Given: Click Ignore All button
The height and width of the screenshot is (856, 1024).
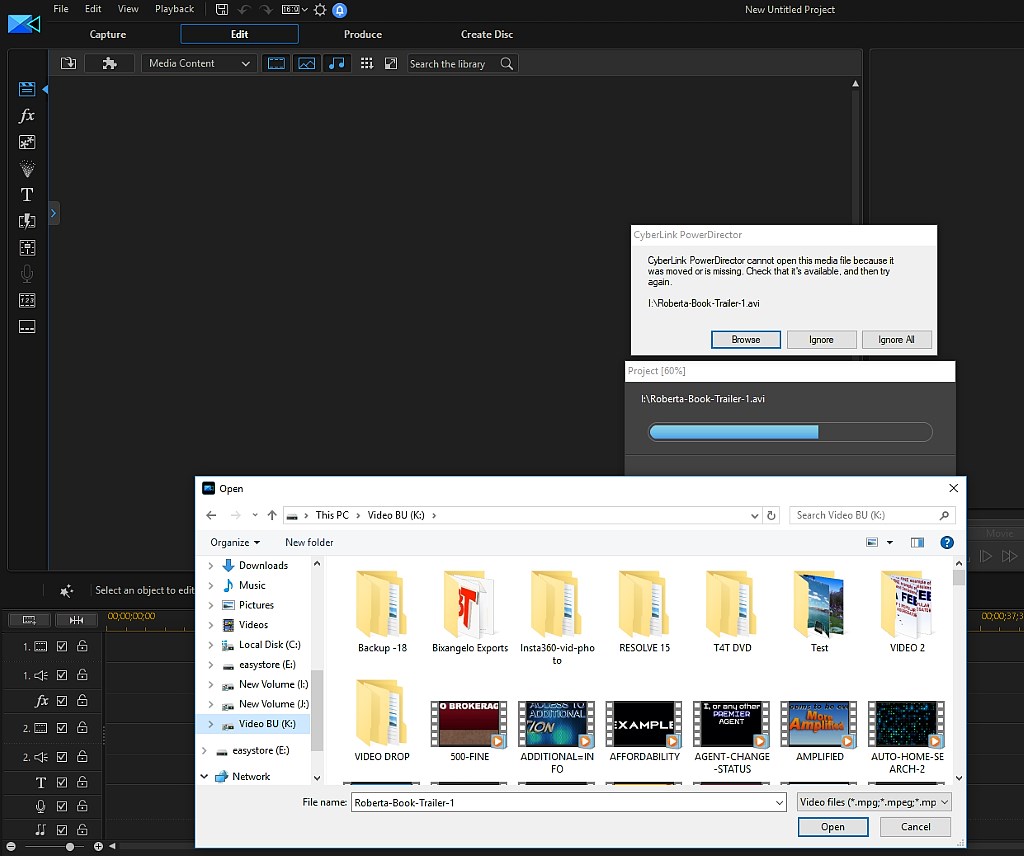Looking at the screenshot, I should click(x=896, y=340).
